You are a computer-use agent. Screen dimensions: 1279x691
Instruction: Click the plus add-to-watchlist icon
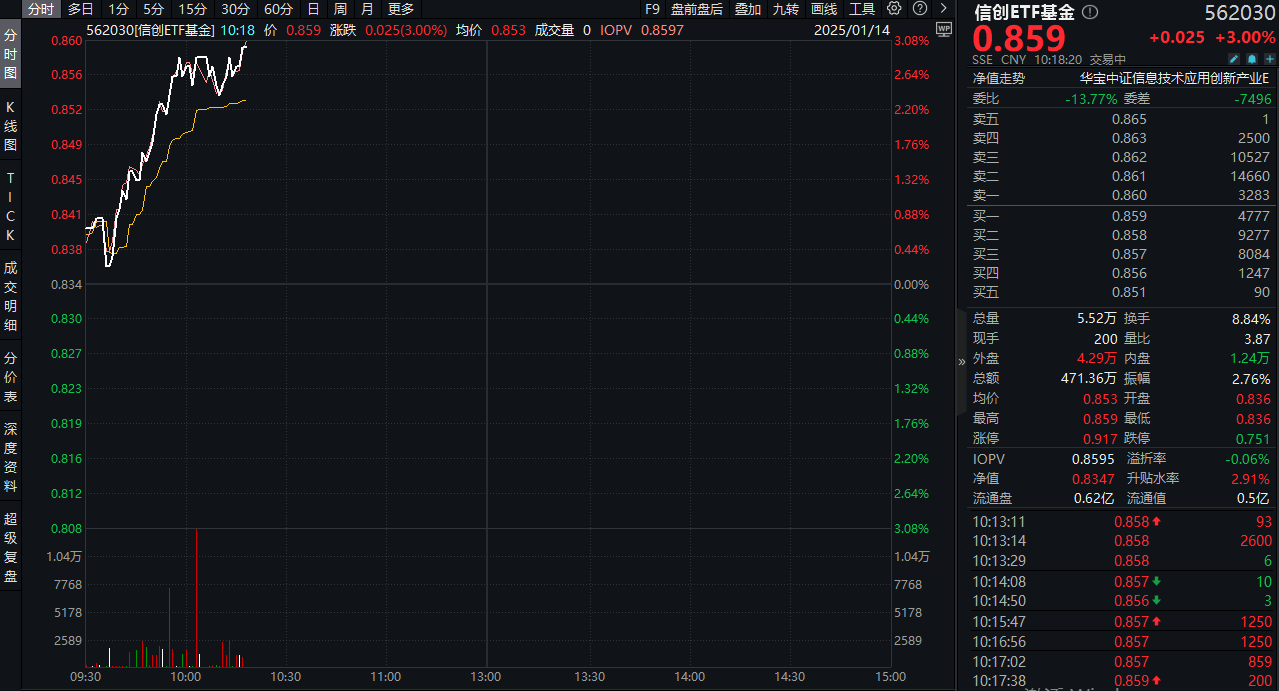point(1269,60)
